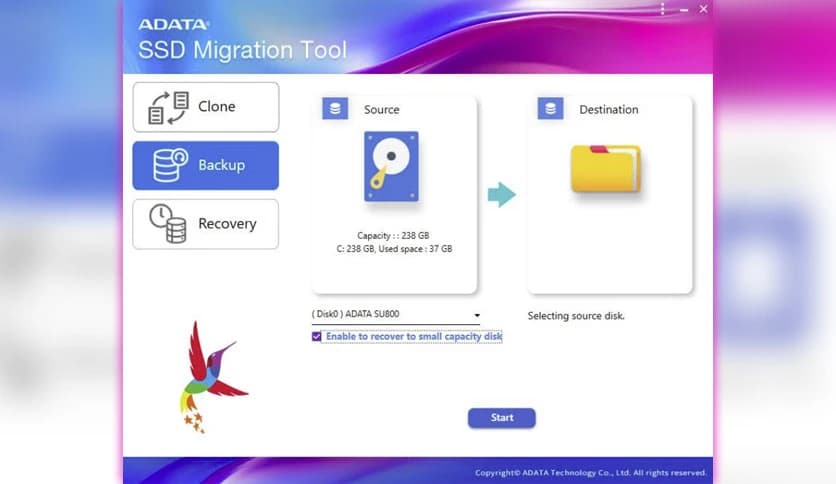Click the 'Source' panel label
Viewport: 836px width, 484px height.
[x=382, y=110]
